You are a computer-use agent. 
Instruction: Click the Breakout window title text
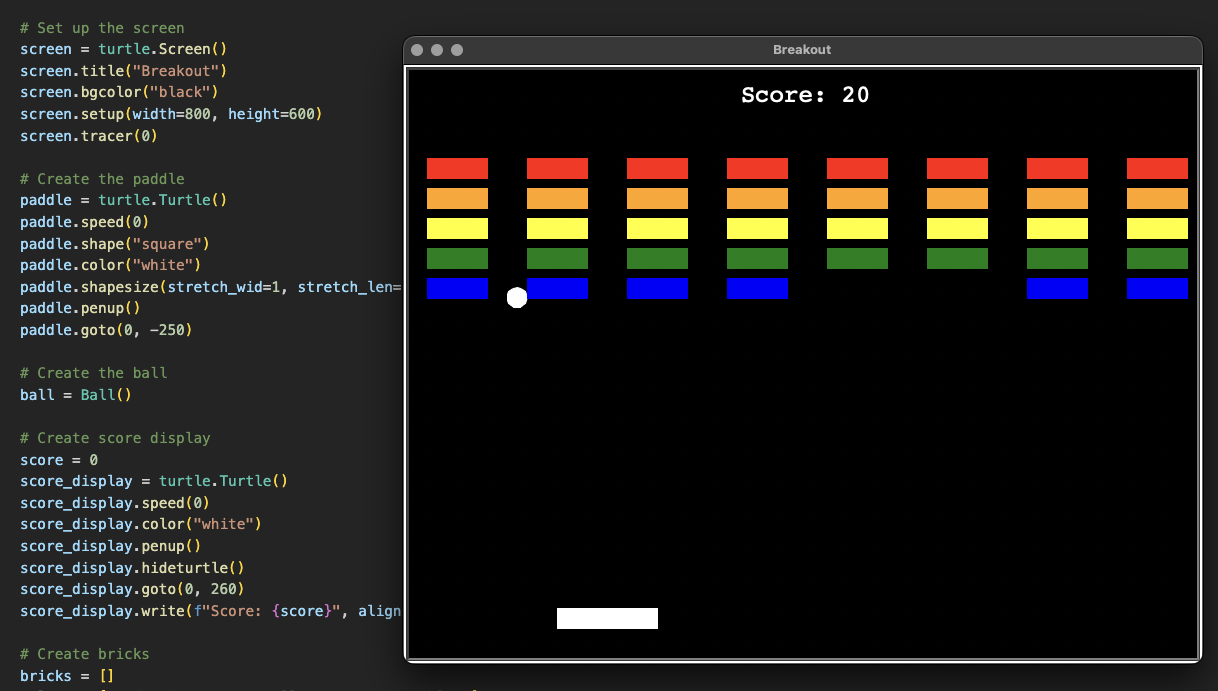[802, 50]
